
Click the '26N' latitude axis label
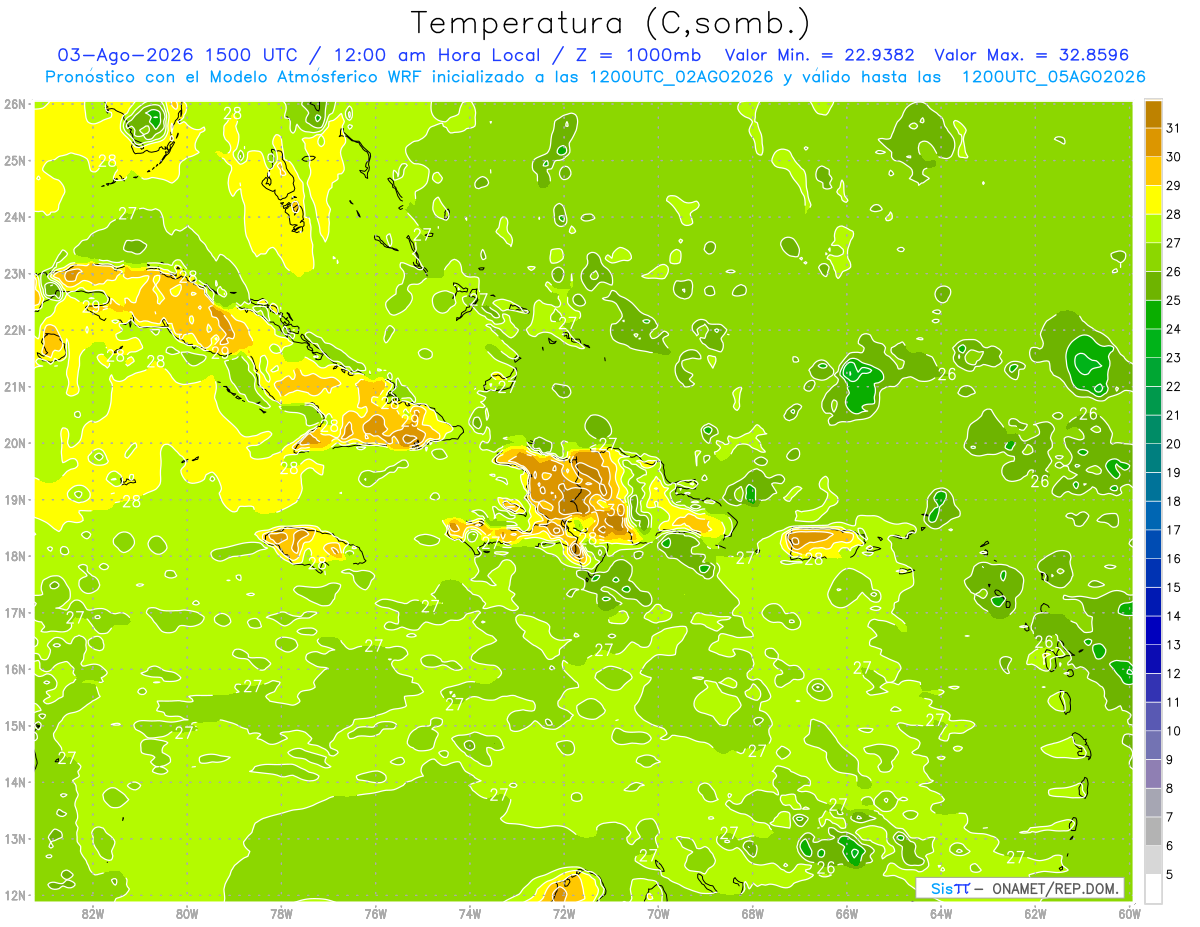(x=14, y=103)
